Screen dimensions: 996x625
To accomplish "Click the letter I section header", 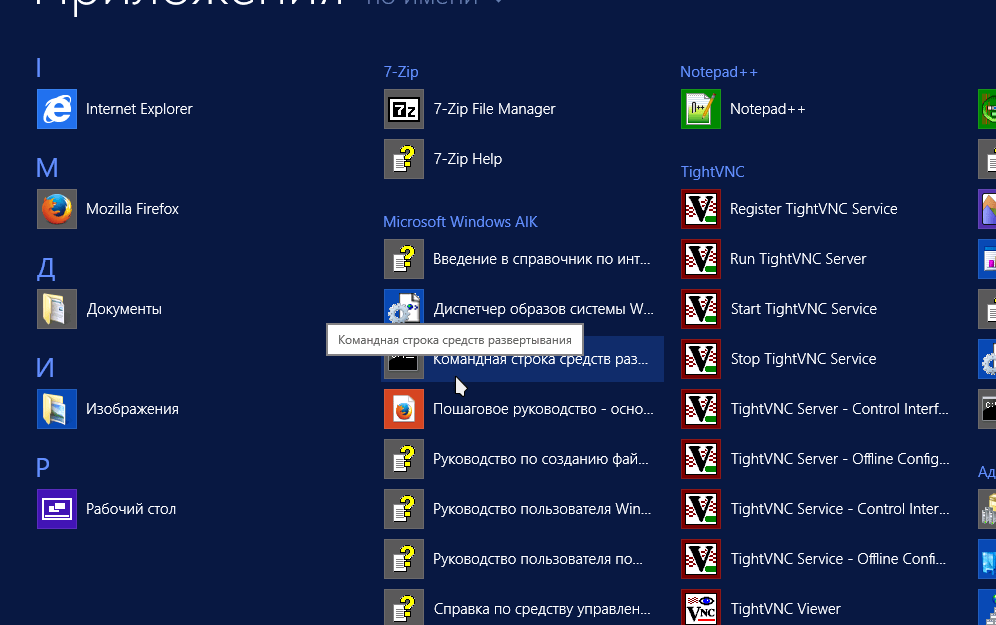I will coord(39,68).
